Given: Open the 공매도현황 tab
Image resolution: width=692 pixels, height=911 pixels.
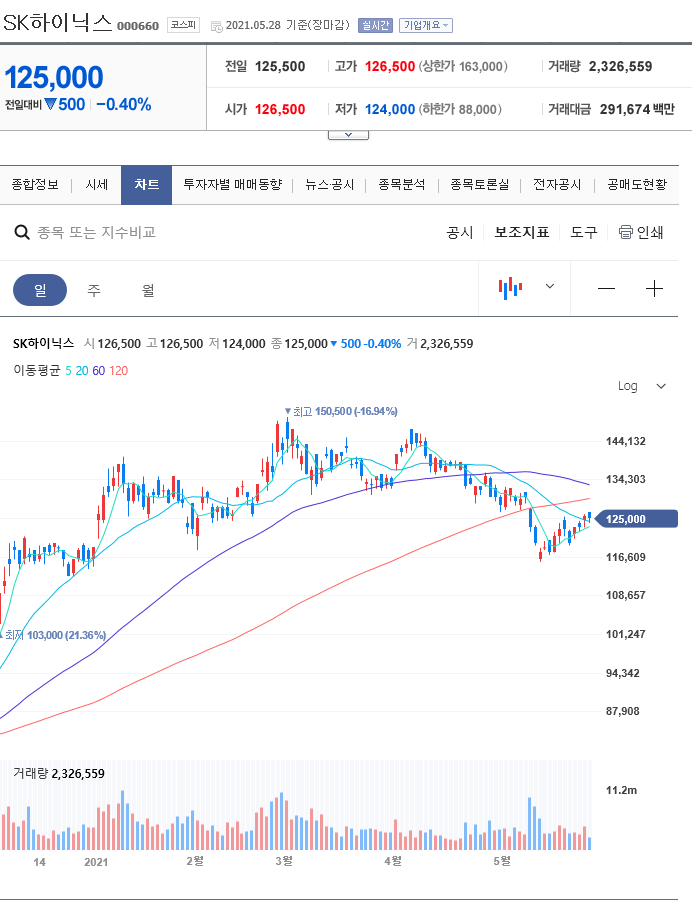Looking at the screenshot, I should click(x=637, y=185).
